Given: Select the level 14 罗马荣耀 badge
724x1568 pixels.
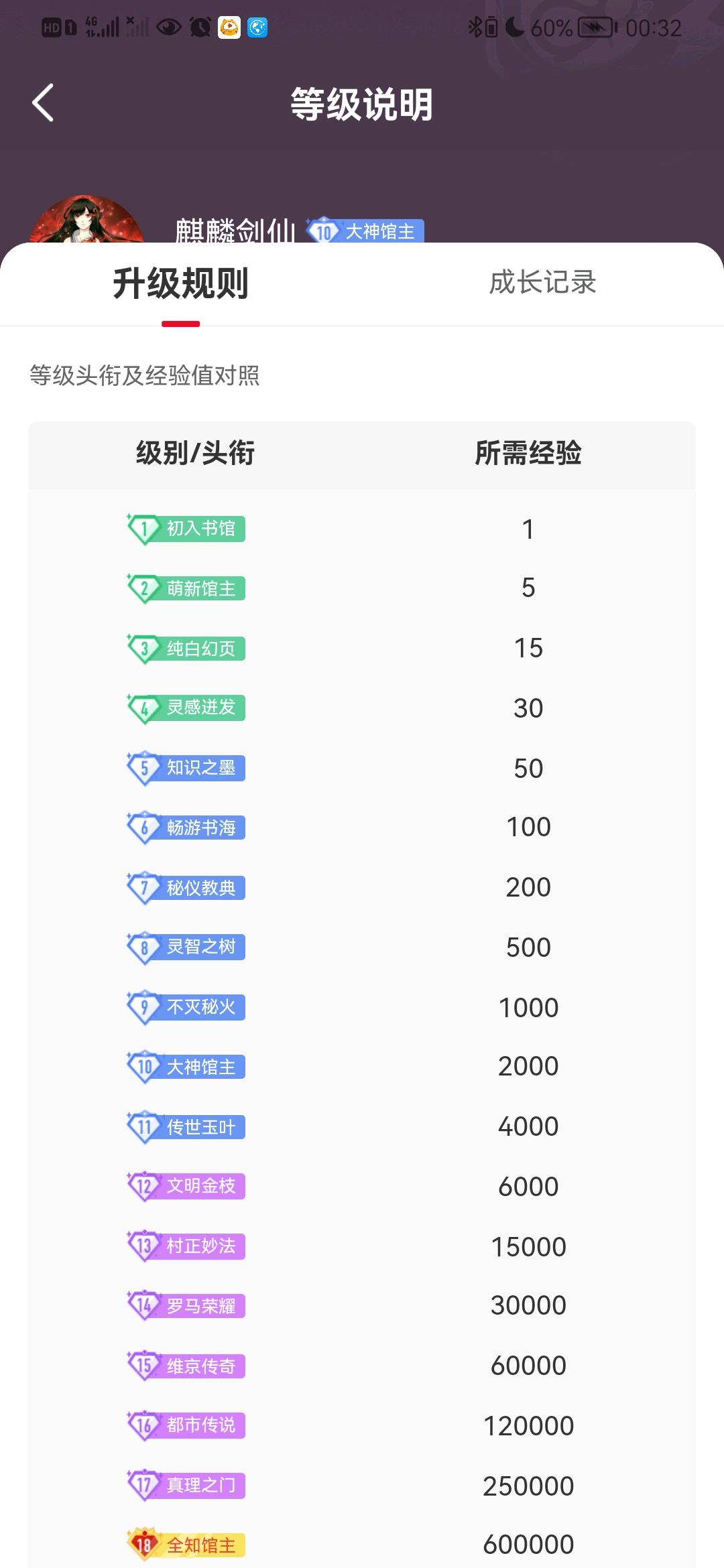Looking at the screenshot, I should [186, 1306].
